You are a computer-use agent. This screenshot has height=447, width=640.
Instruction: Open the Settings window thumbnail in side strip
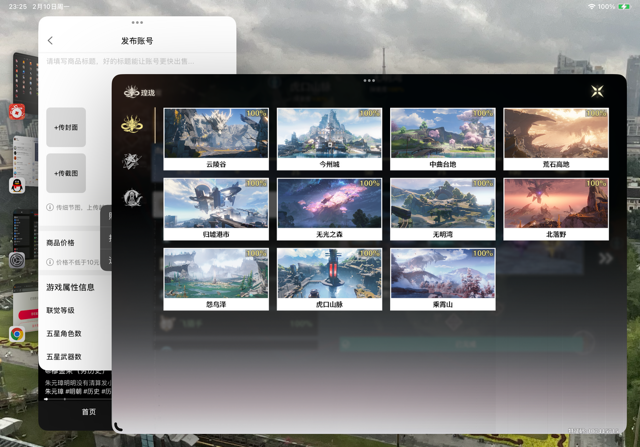26,235
